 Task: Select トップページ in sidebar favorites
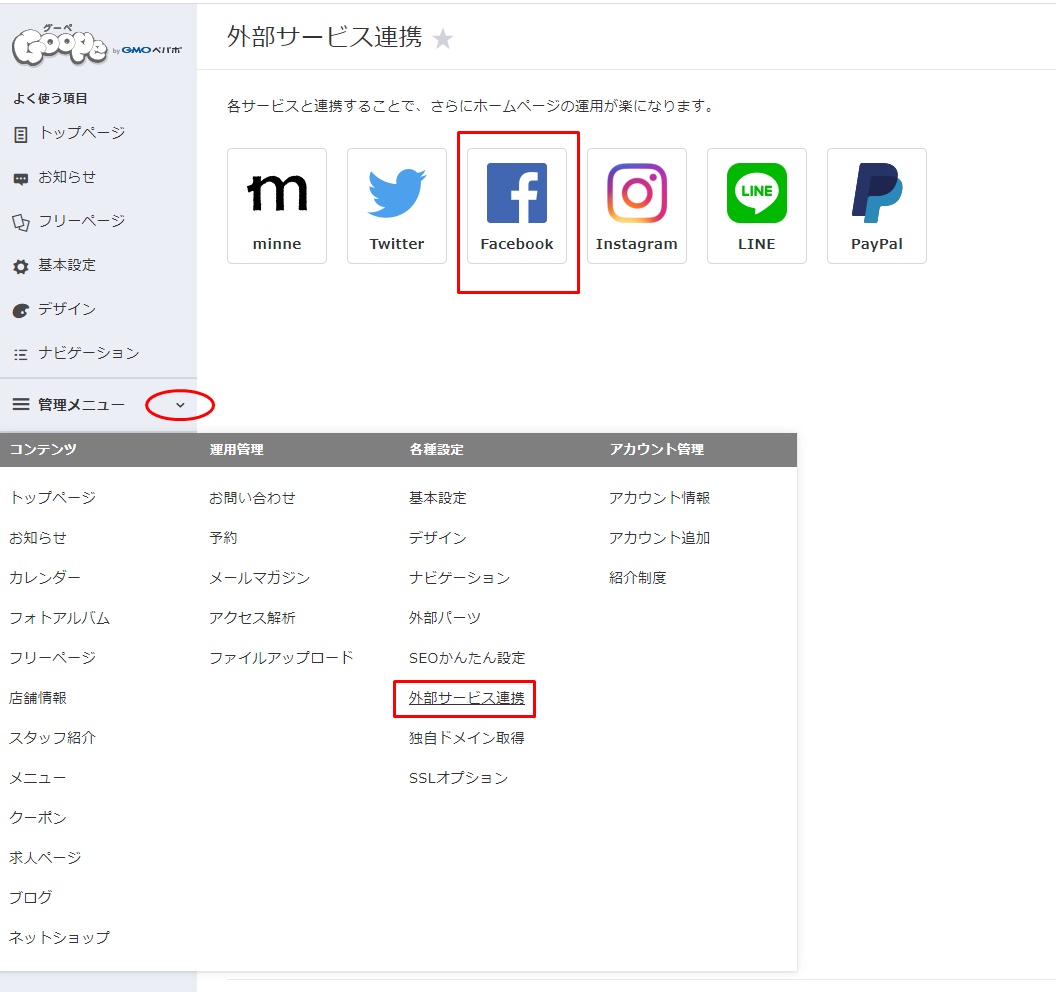pos(81,133)
